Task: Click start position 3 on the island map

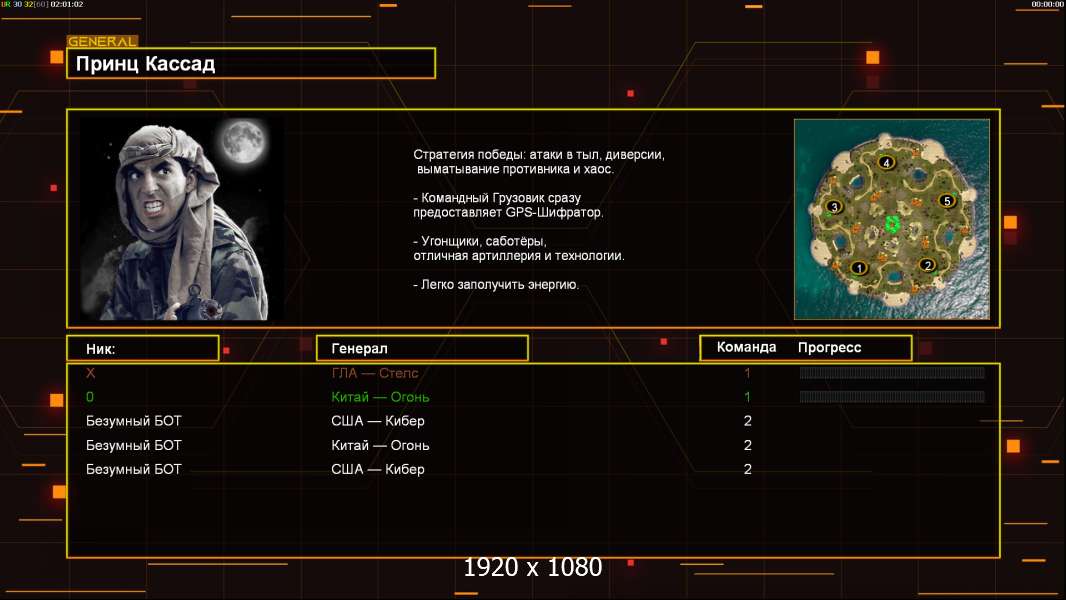Action: pyautogui.click(x=834, y=207)
